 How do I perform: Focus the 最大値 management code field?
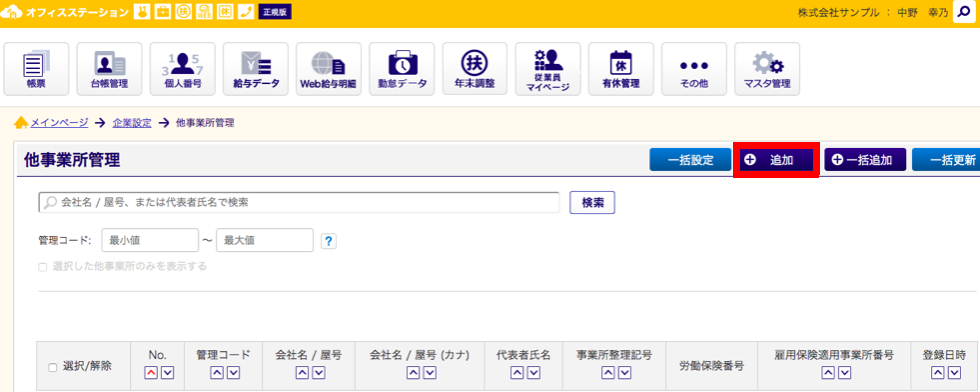tap(265, 240)
